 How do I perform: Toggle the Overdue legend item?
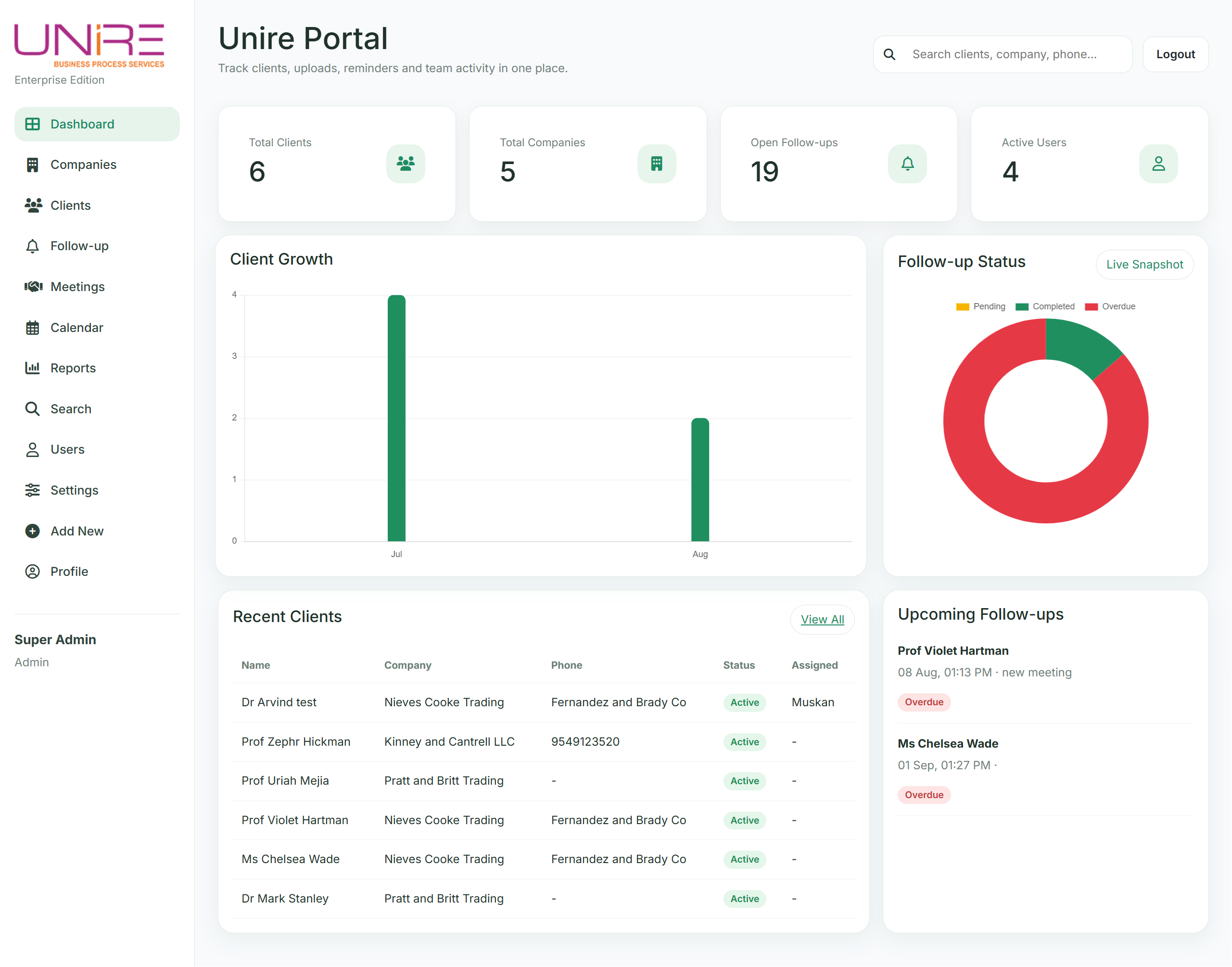click(x=1110, y=306)
